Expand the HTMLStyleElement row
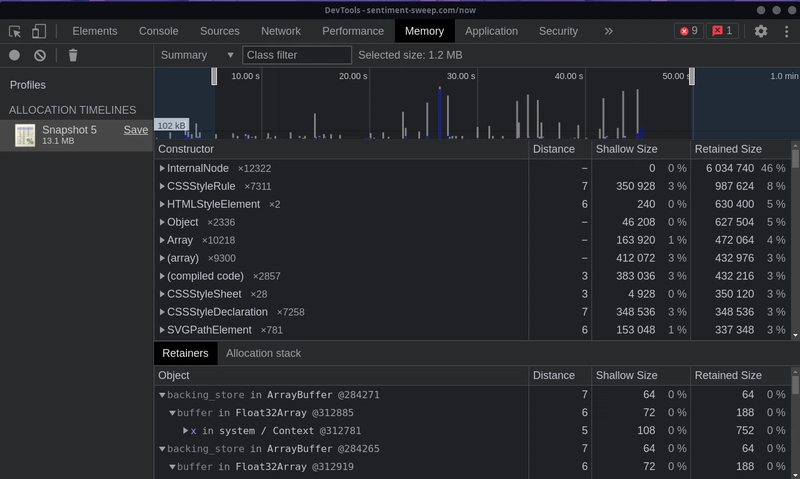Viewport: 800px width, 479px height. 162,204
